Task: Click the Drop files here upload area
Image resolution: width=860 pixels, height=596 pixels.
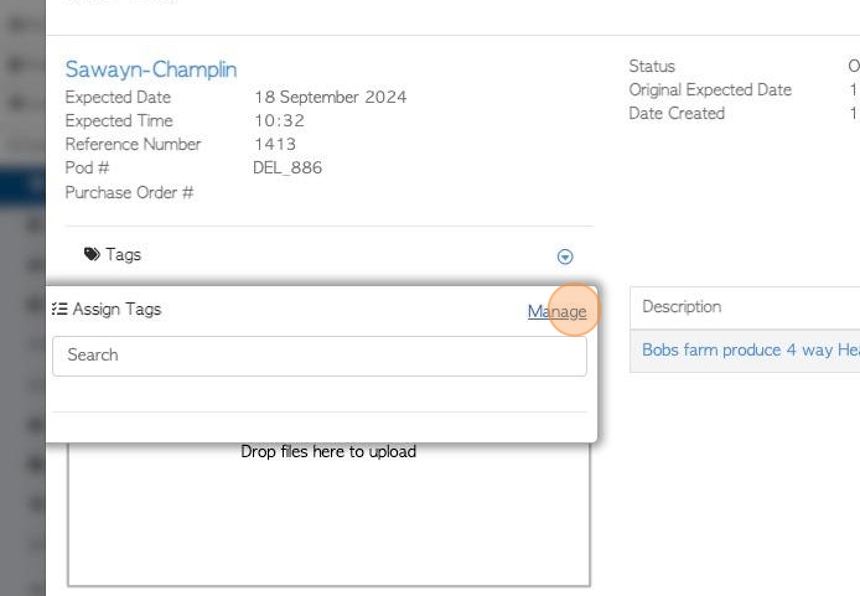Action: click(x=329, y=514)
